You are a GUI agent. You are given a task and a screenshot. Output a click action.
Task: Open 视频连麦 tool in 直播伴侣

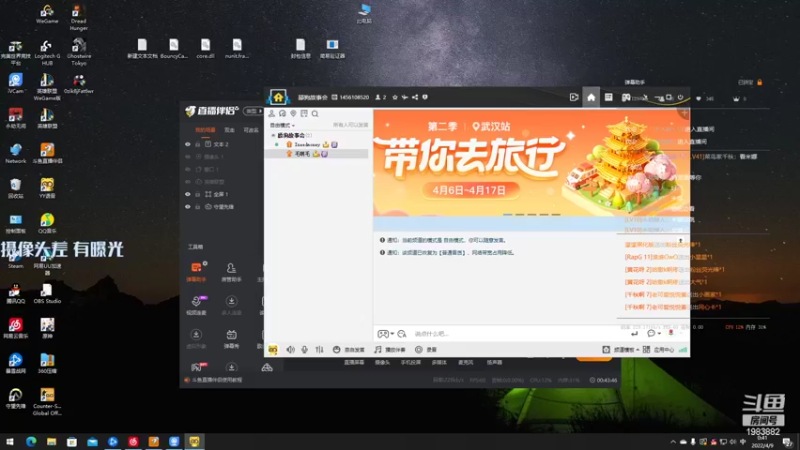[x=196, y=305]
